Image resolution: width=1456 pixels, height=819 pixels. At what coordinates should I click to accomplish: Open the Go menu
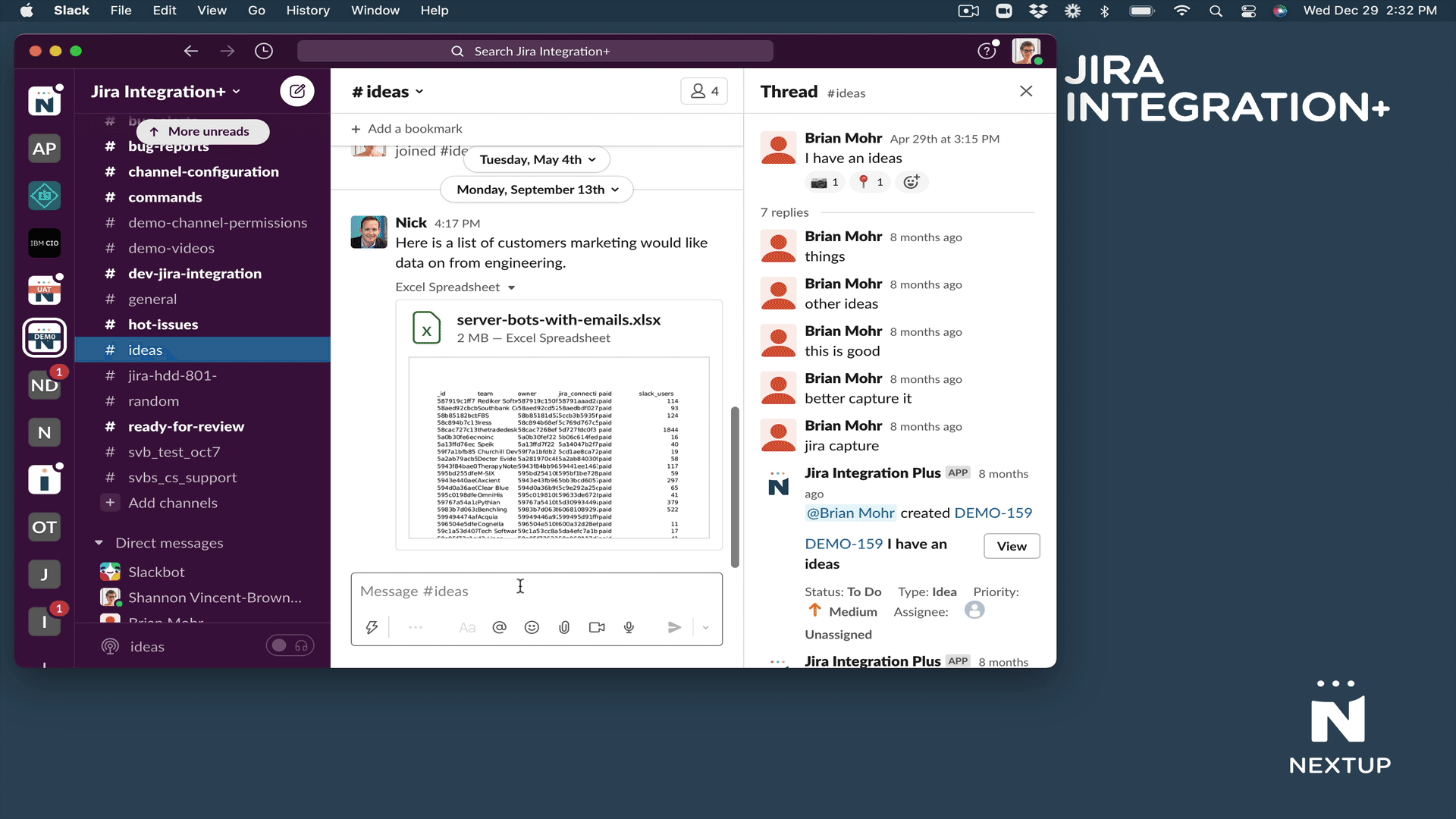tap(257, 11)
